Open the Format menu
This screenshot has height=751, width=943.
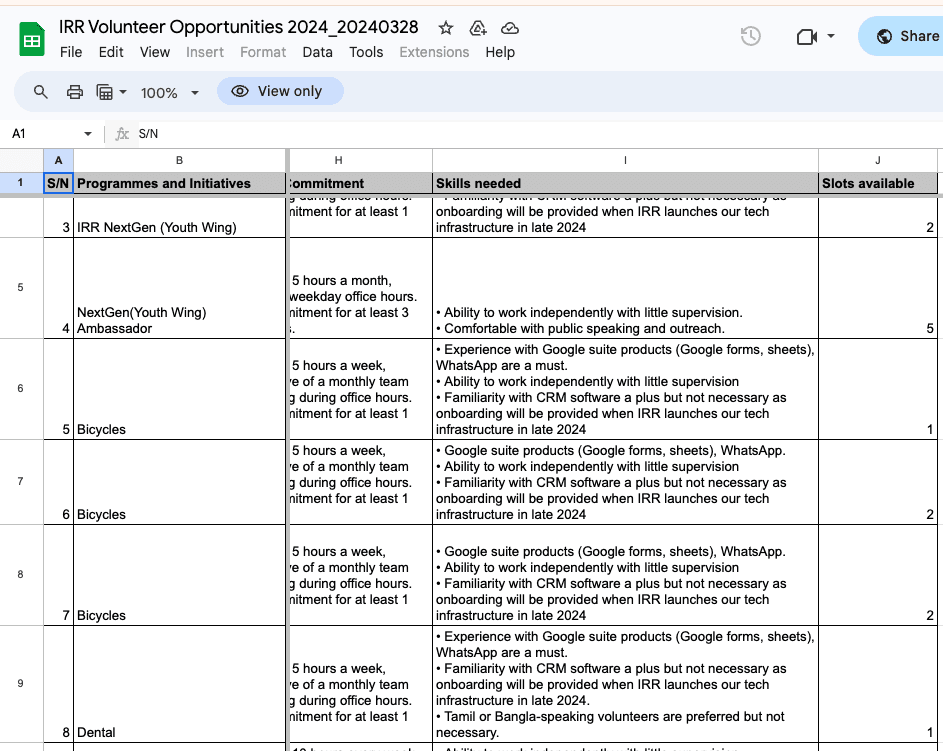click(x=263, y=52)
